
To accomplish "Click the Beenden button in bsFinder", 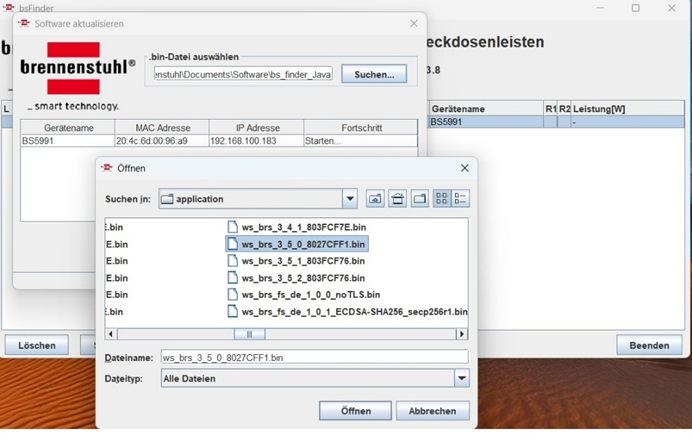I will (649, 345).
